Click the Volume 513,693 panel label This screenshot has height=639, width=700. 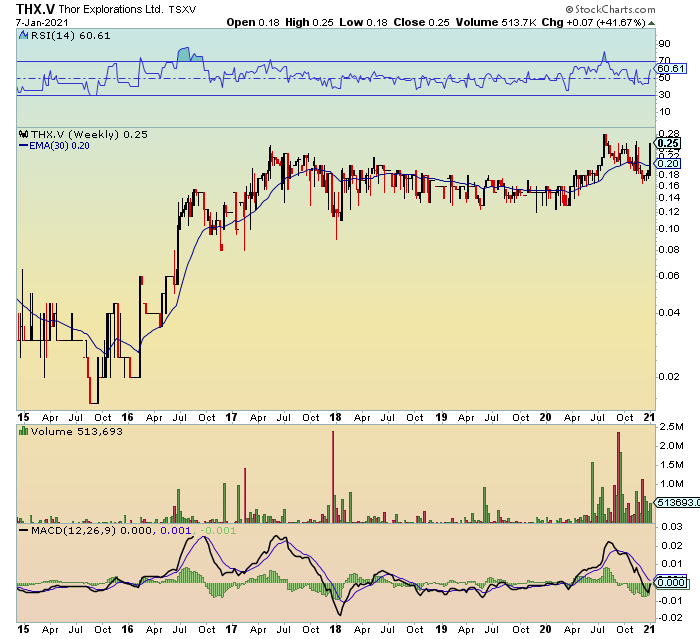pyautogui.click(x=76, y=431)
